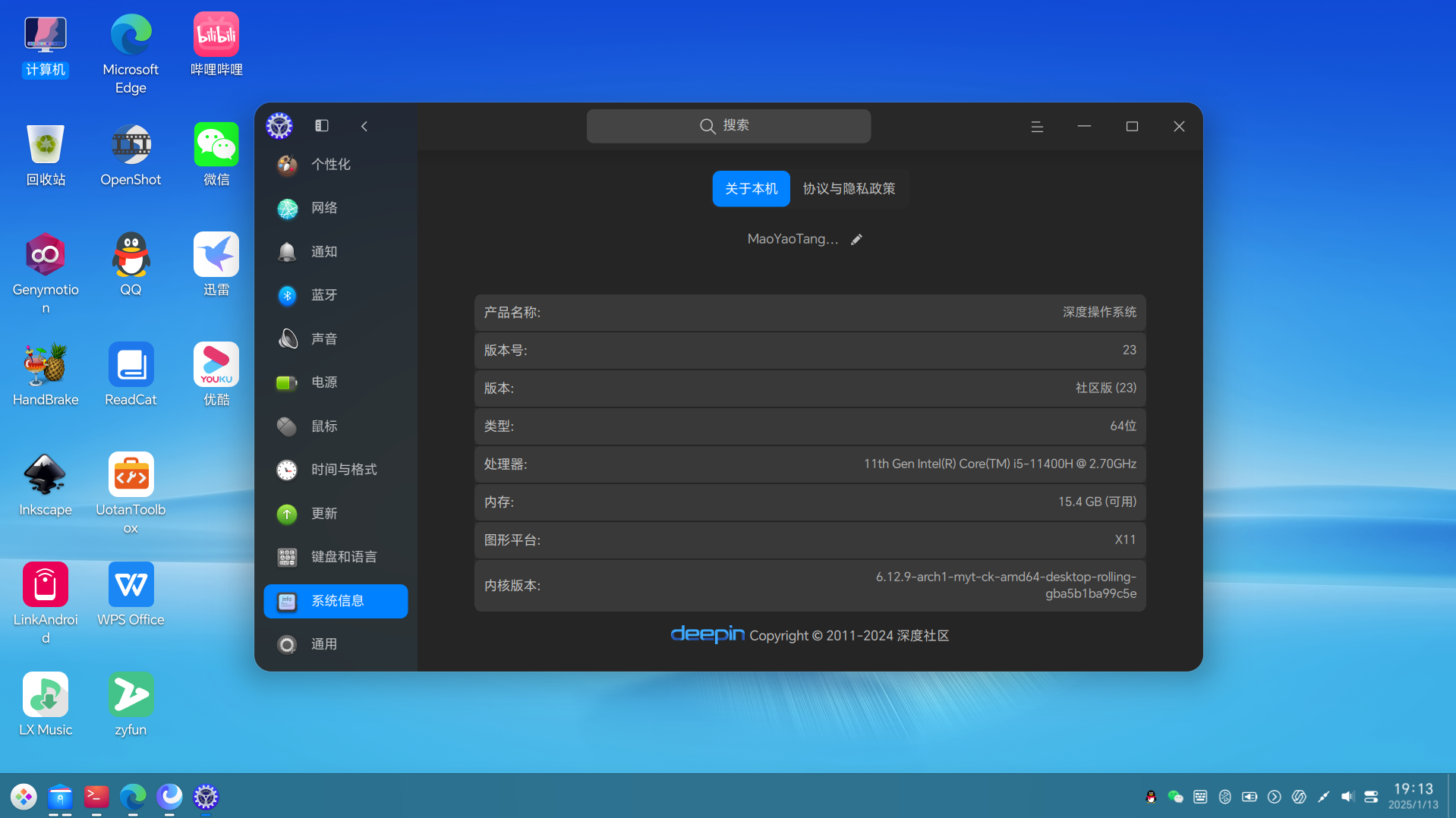
Task: Select the Genymotion desktop icon
Action: point(46,274)
